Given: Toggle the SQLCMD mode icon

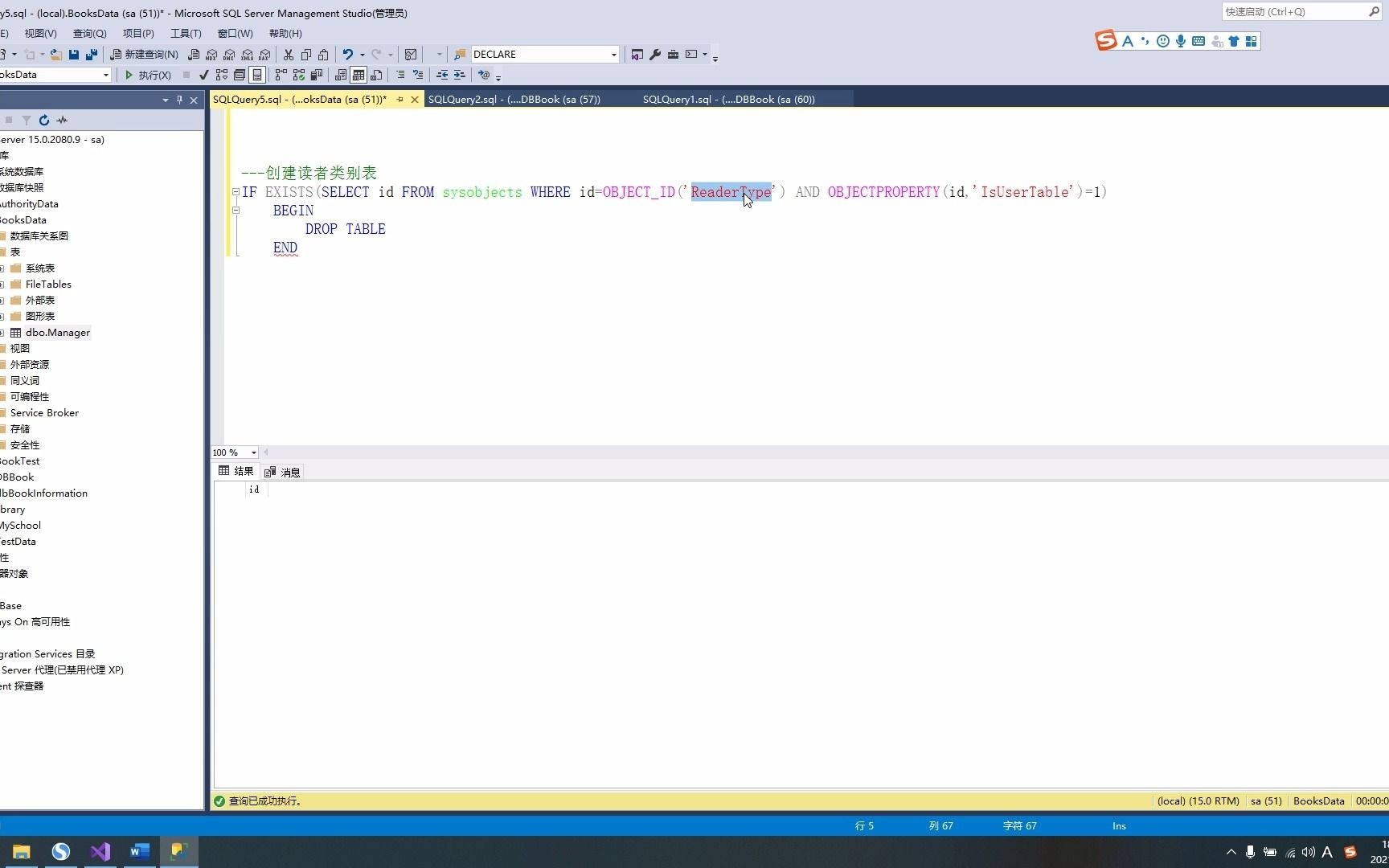Looking at the screenshot, I should [484, 75].
